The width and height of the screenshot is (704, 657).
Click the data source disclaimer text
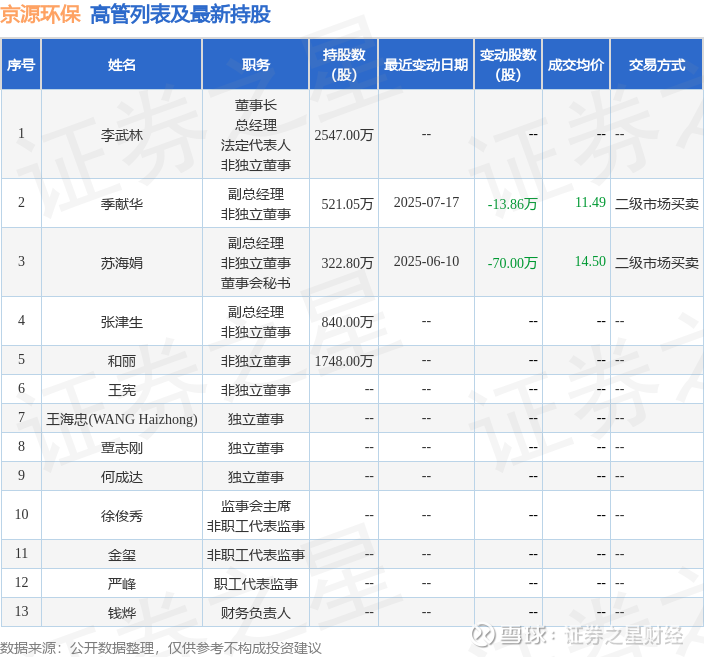(161, 648)
